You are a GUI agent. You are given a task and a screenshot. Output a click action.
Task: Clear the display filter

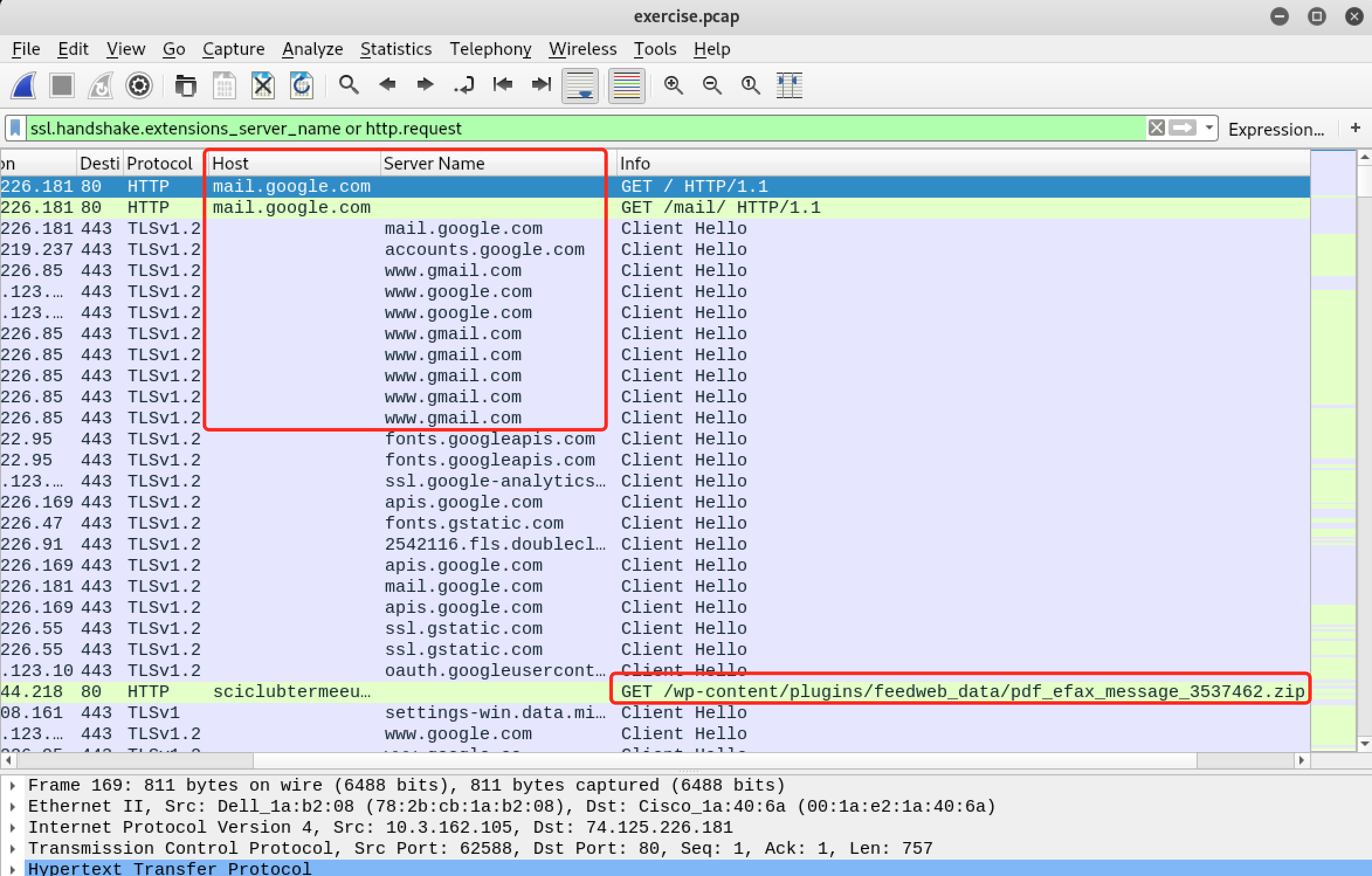[x=1156, y=127]
